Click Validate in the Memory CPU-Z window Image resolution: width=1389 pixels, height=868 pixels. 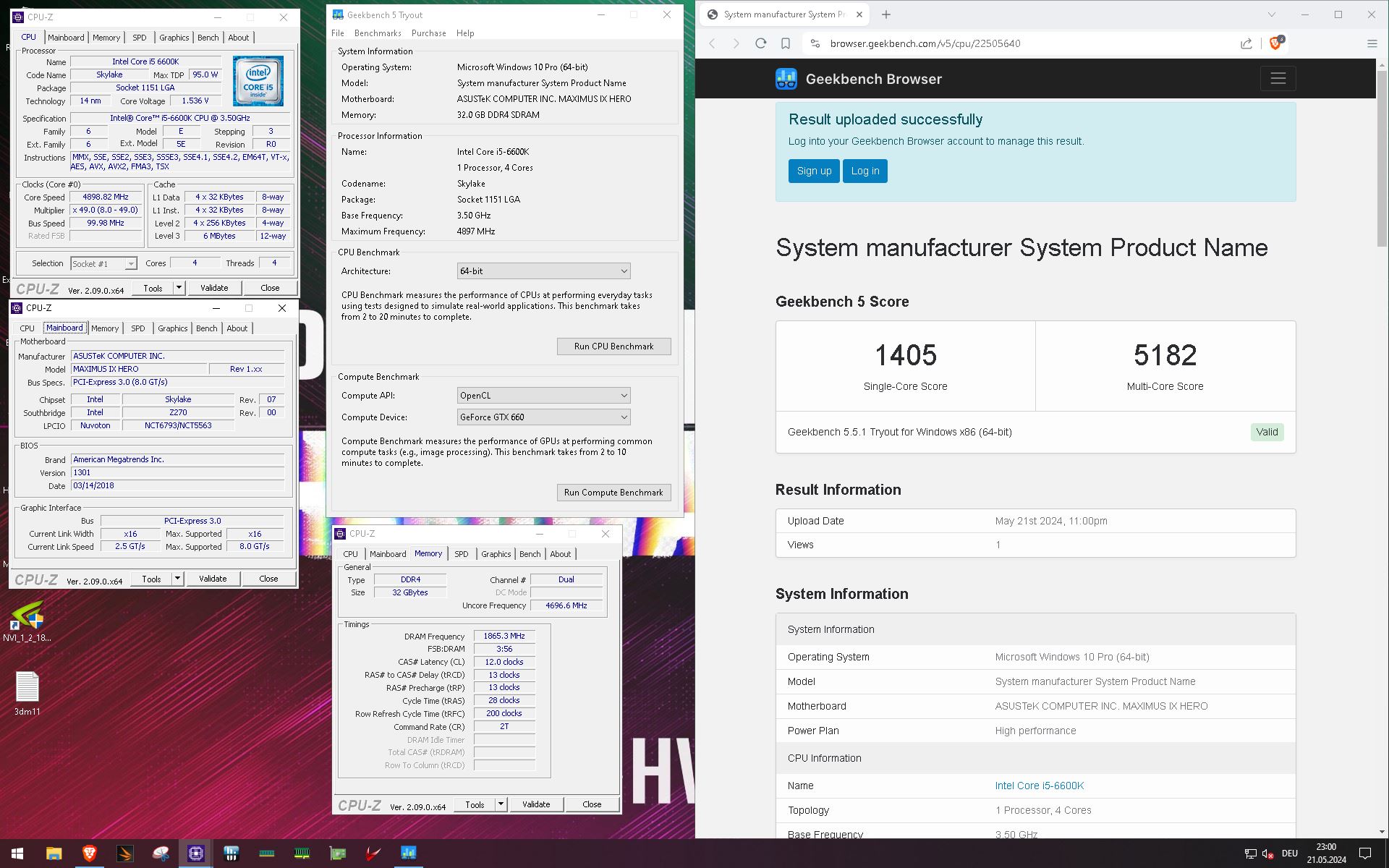[536, 804]
